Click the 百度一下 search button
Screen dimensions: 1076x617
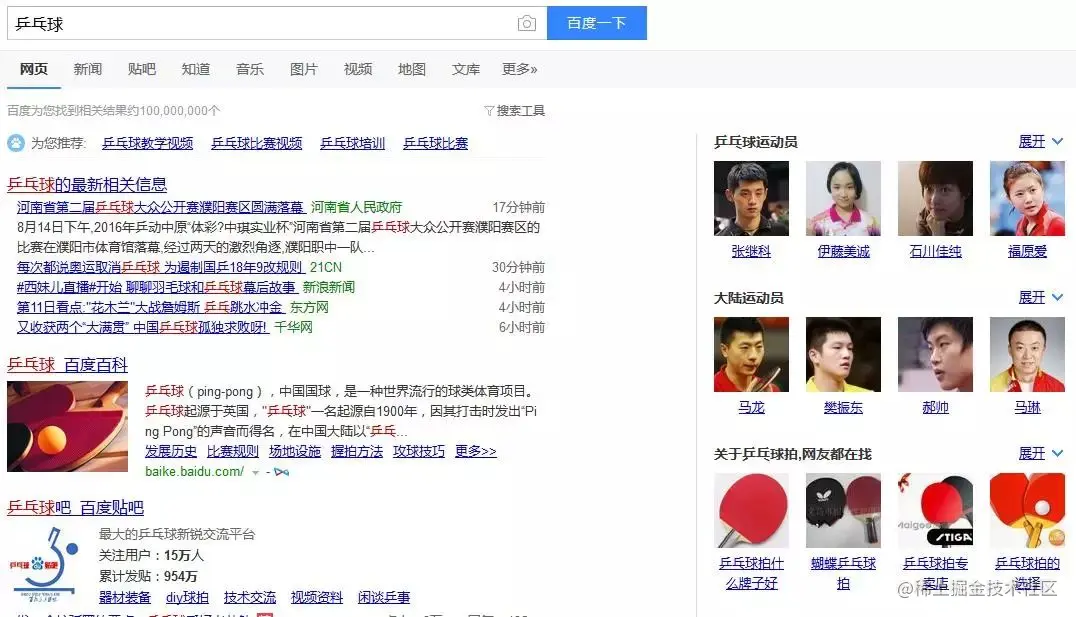click(596, 23)
